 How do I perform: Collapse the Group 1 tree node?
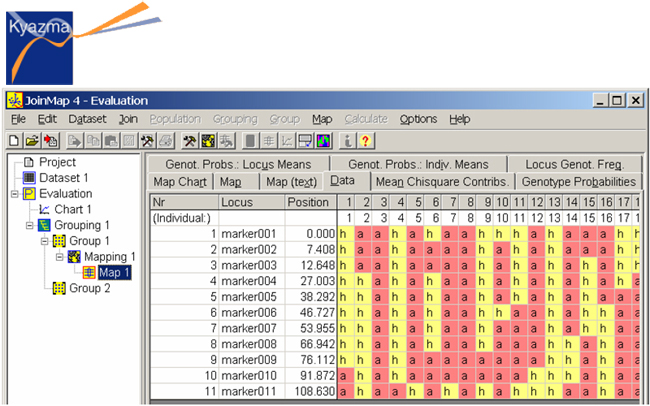44,242
